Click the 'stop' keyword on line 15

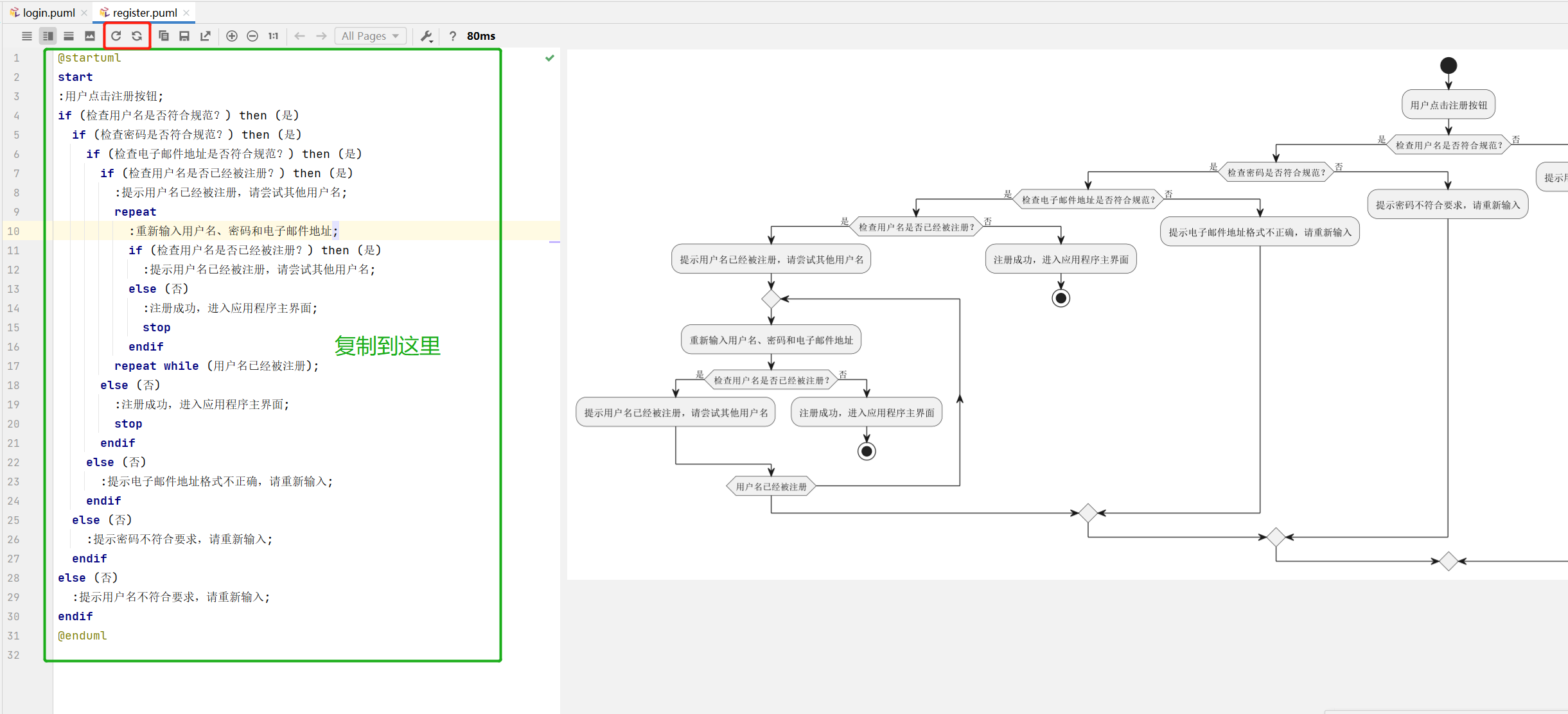tap(157, 327)
